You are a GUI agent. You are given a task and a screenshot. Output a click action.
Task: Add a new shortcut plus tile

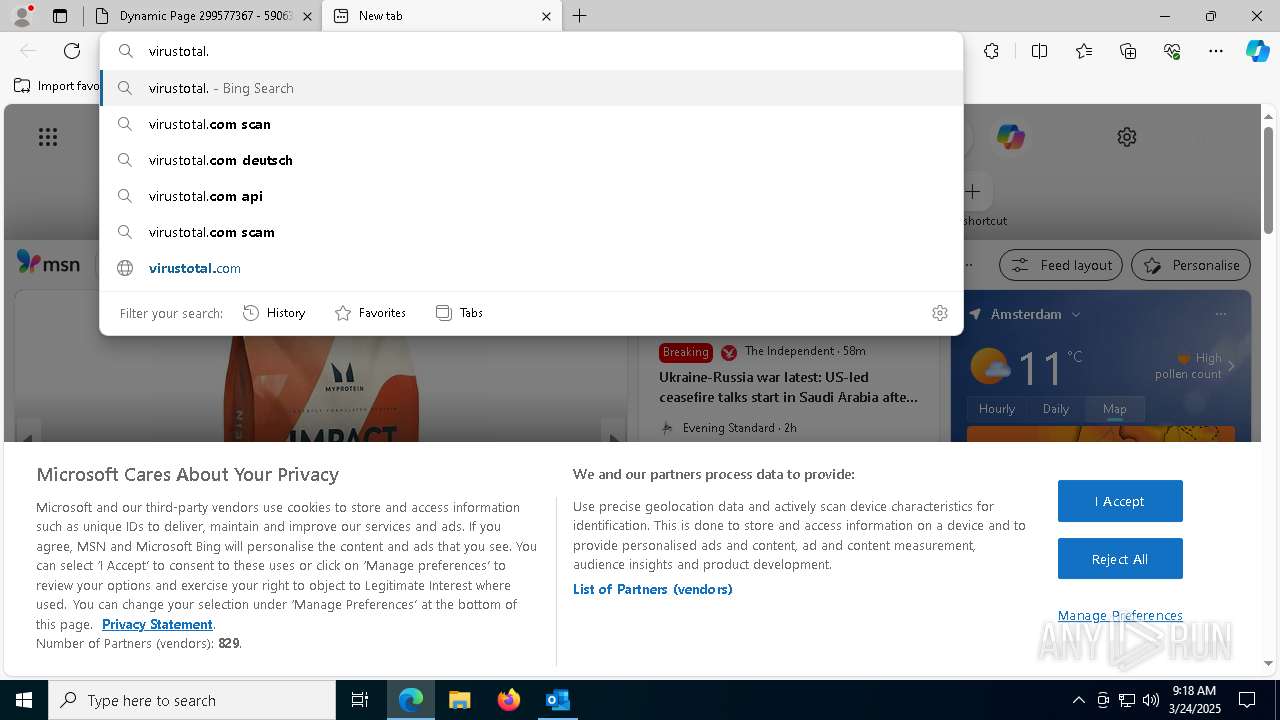[x=972, y=191]
